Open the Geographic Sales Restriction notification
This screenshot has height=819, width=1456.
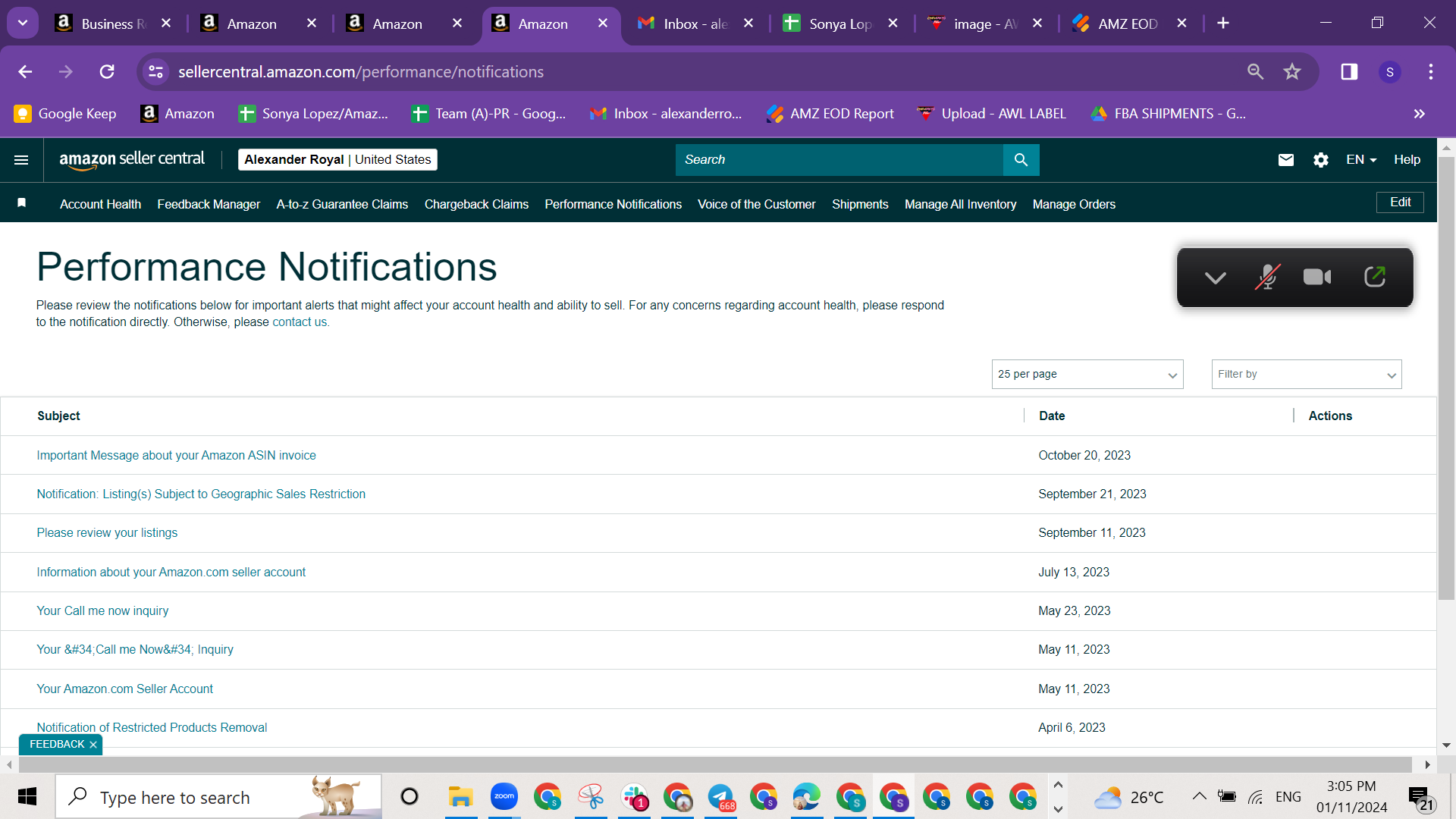tap(201, 494)
